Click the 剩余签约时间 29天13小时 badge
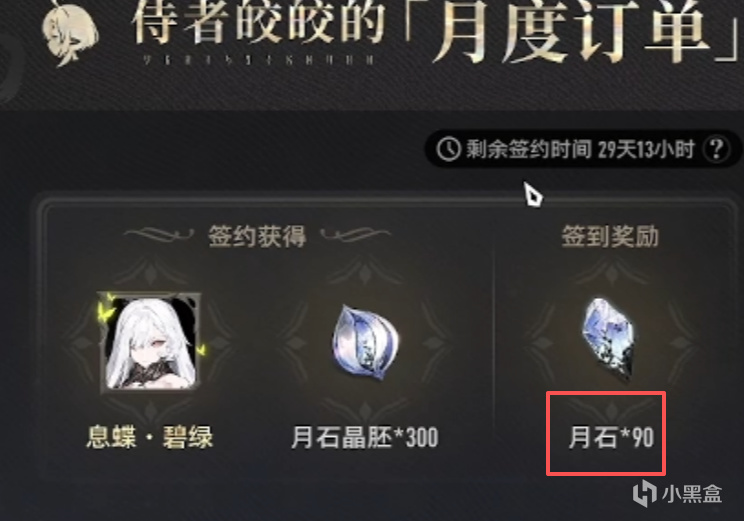 pos(582,149)
